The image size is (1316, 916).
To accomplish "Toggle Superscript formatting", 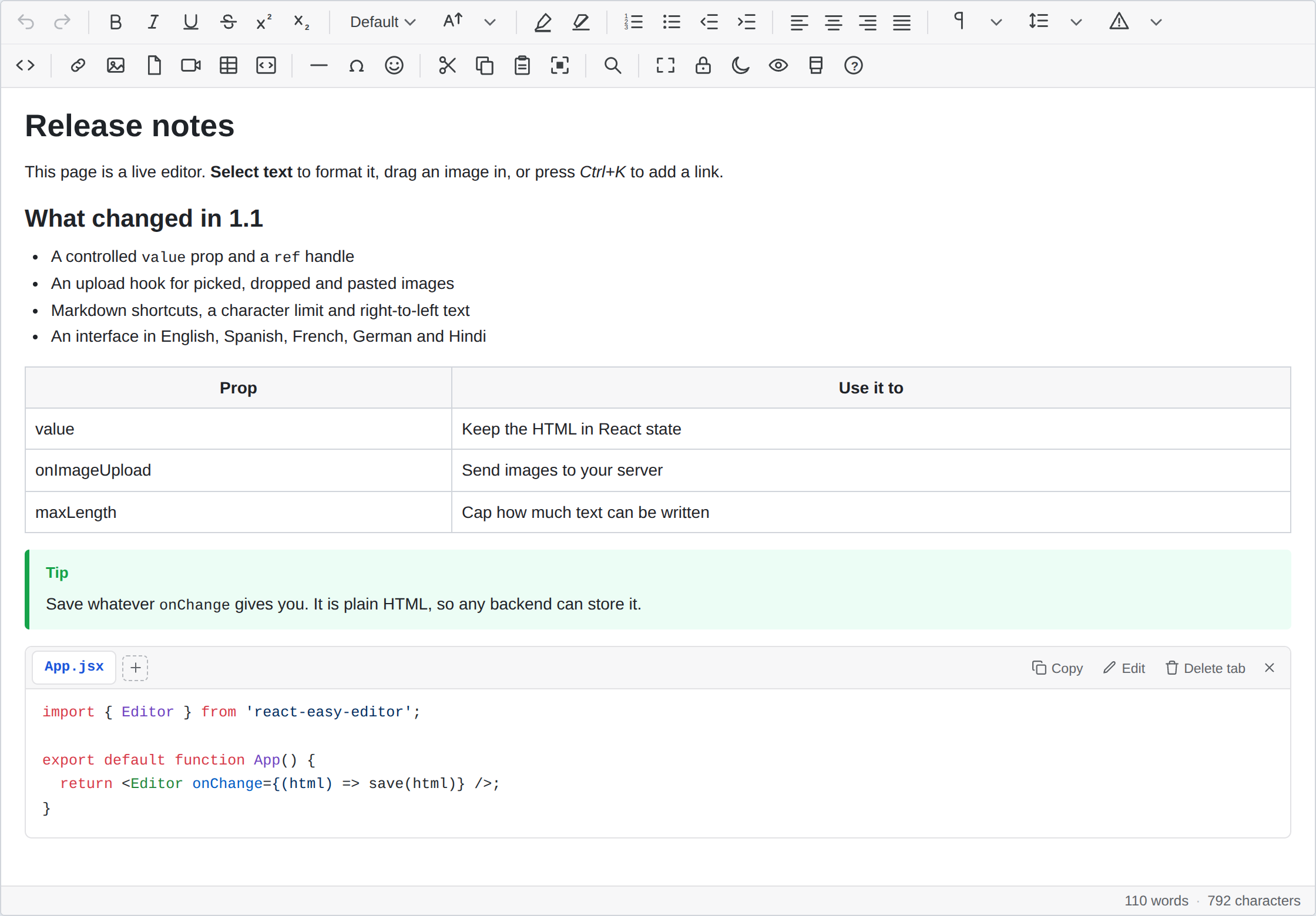I will click(x=264, y=22).
